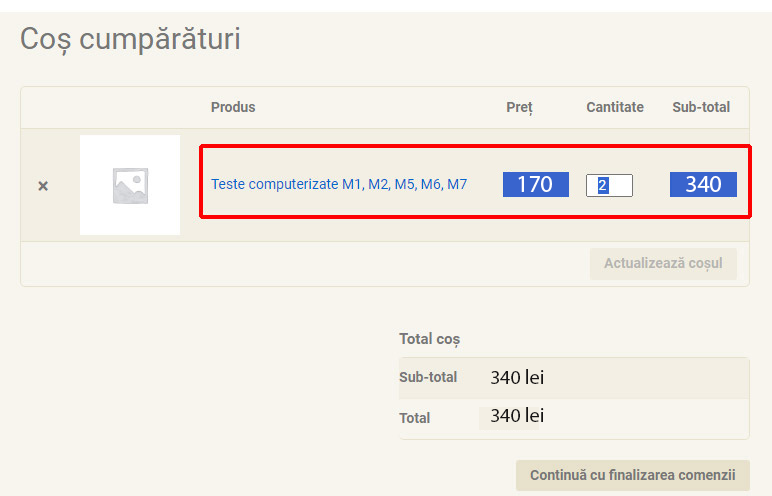The width and height of the screenshot is (772, 496).
Task: Click the Coș cumpărături page heading
Action: 130,39
